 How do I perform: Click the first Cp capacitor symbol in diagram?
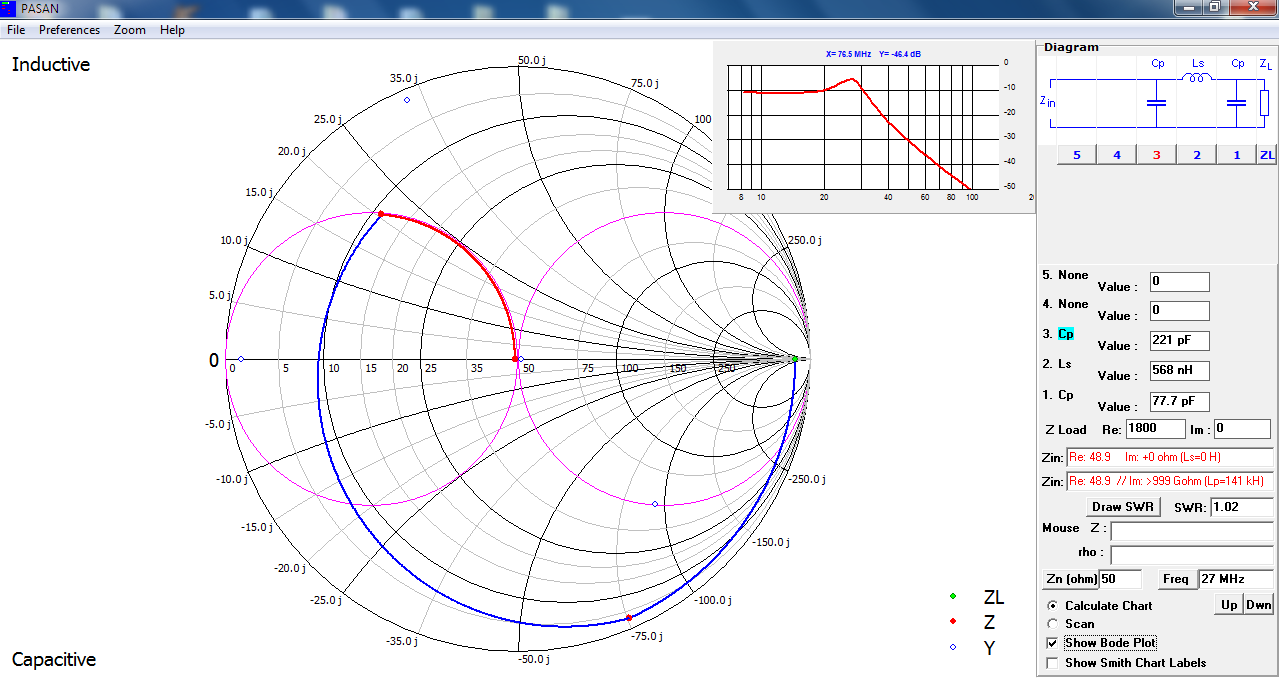1157,102
